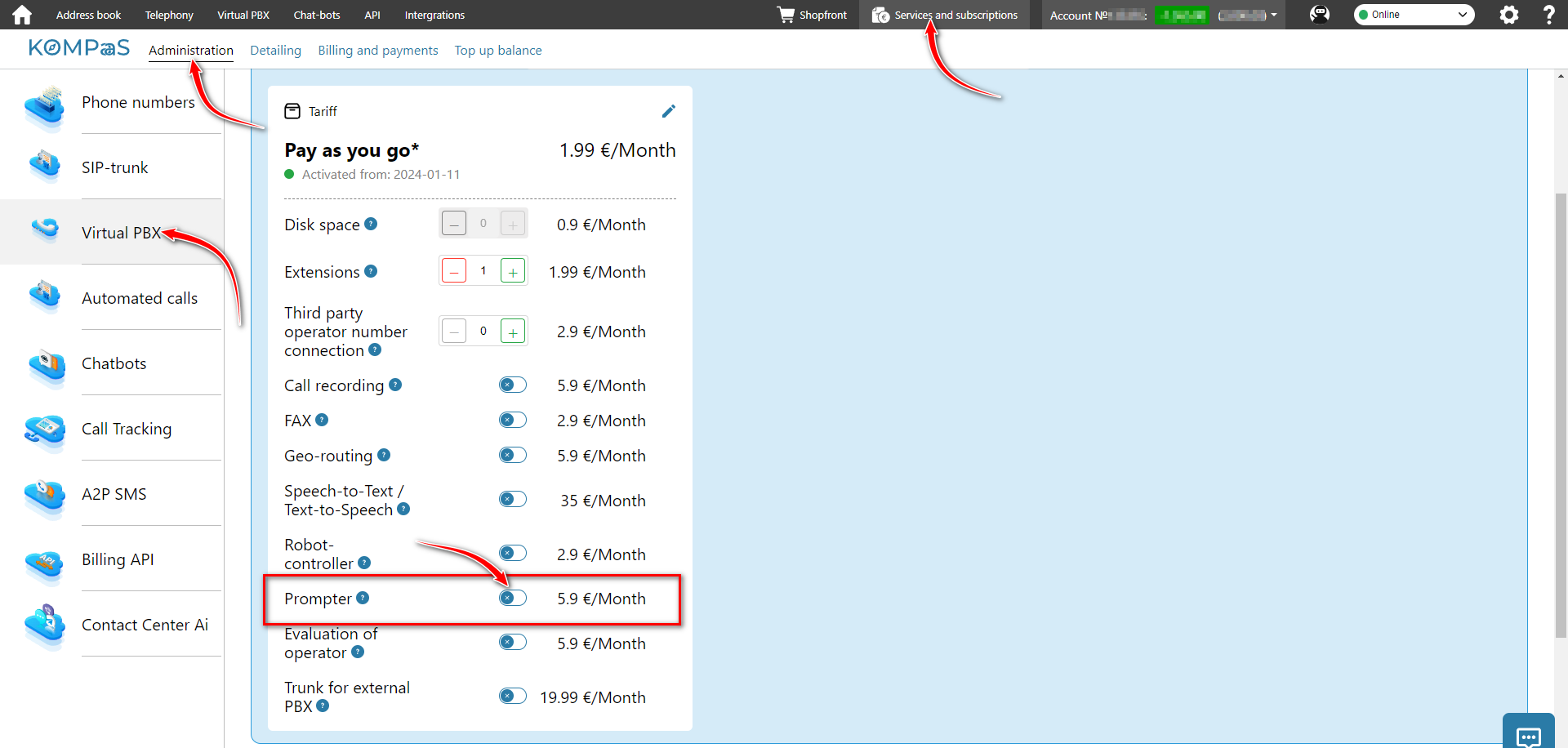The height and width of the screenshot is (748, 1568).
Task: Increase third party operator number connections
Action: coord(513,332)
